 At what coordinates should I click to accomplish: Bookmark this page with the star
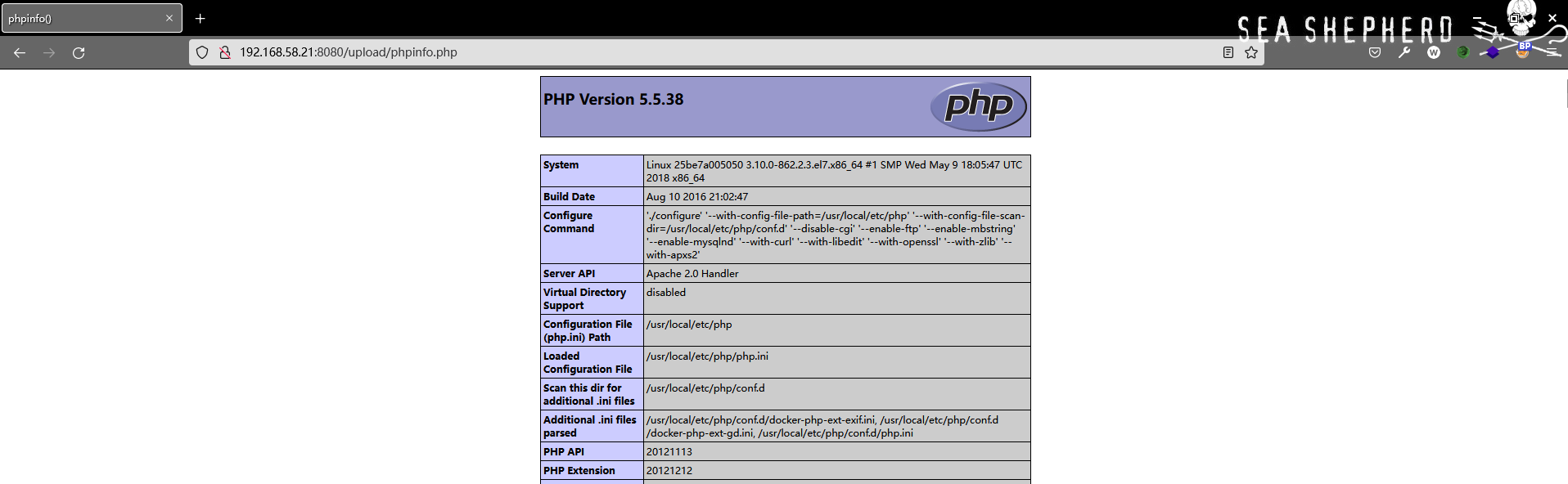[x=1251, y=52]
